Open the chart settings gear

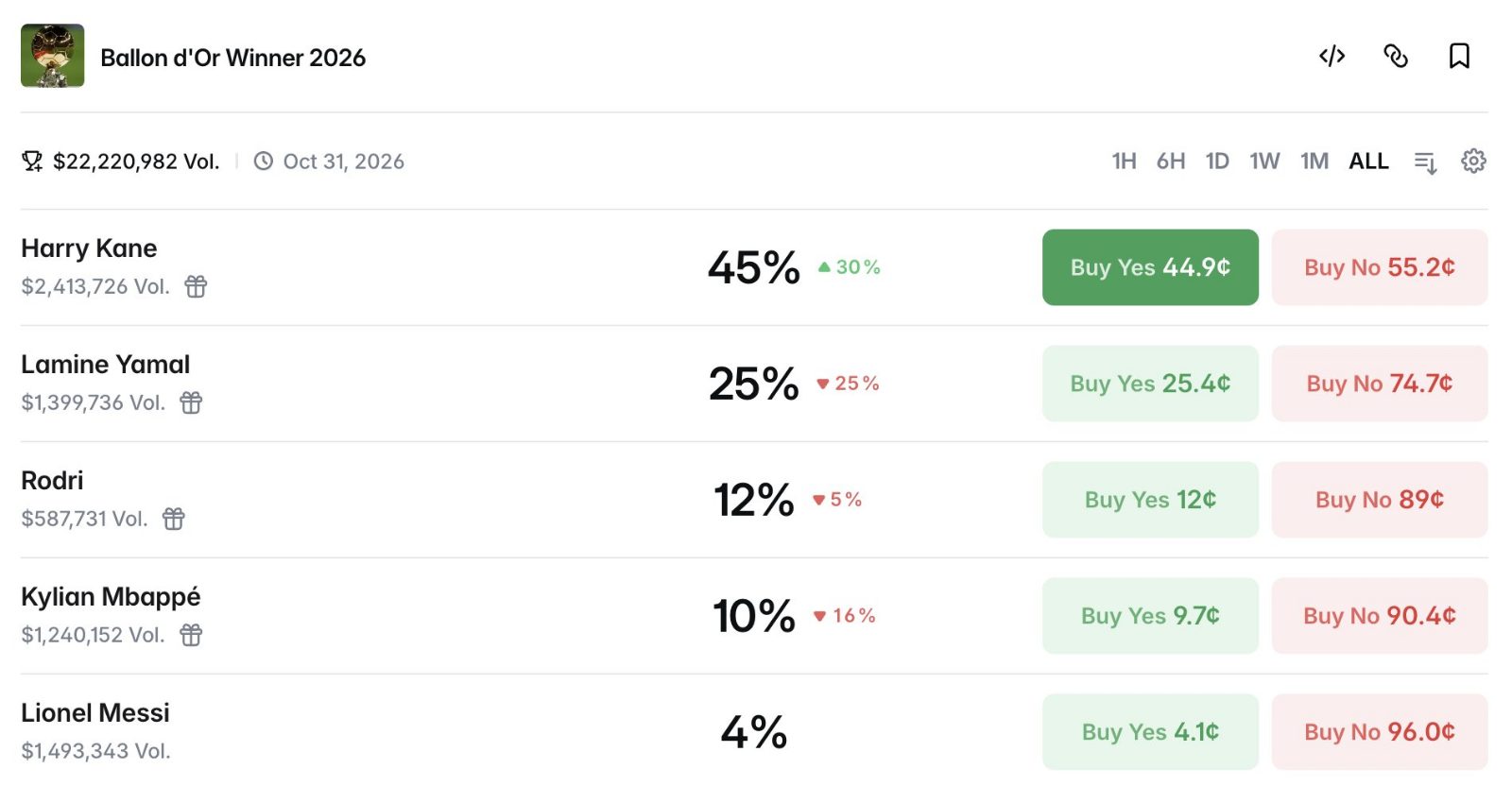(1473, 162)
